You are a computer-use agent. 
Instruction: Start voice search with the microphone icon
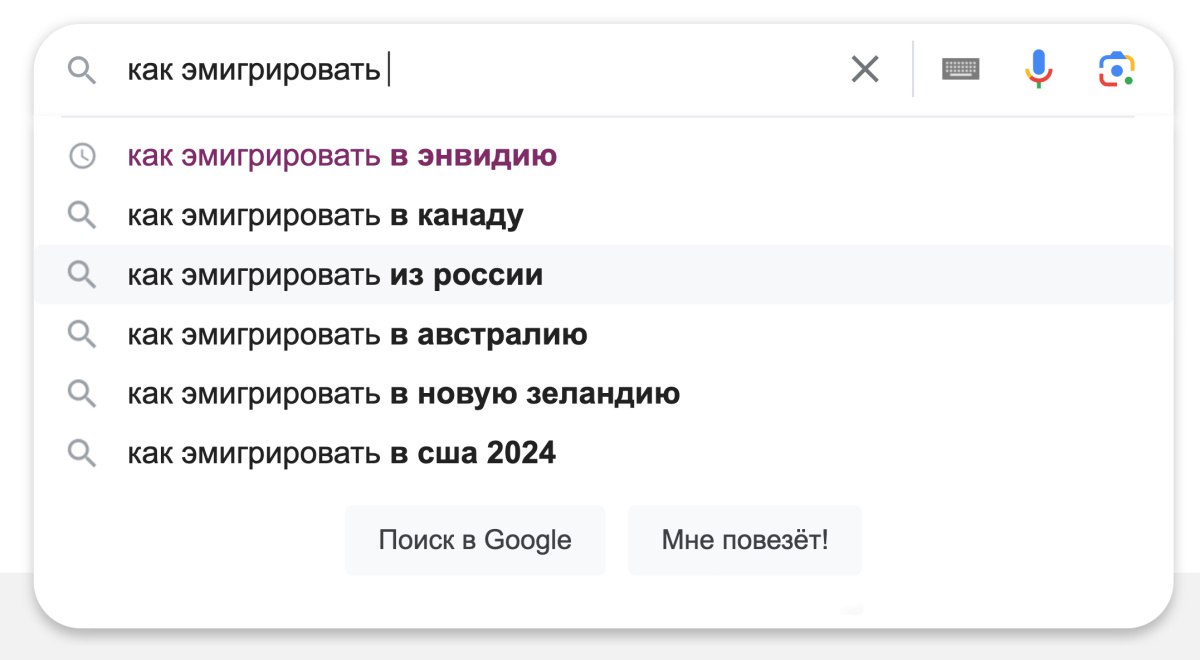[1039, 69]
